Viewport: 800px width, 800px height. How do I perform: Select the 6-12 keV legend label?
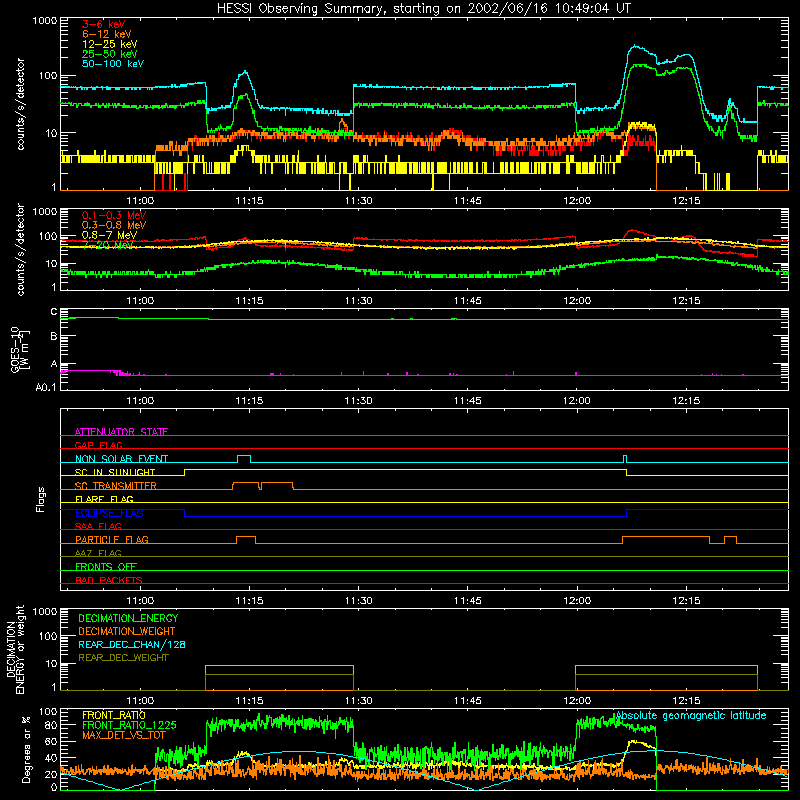(x=107, y=34)
